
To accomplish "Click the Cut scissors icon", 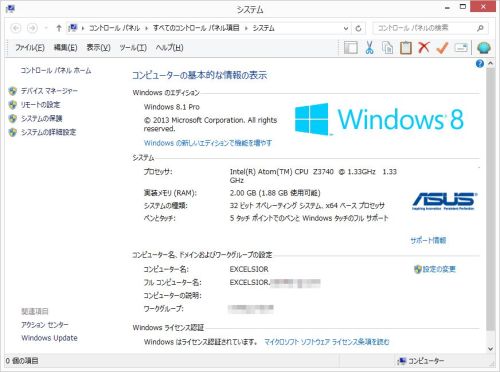I will 369,48.
